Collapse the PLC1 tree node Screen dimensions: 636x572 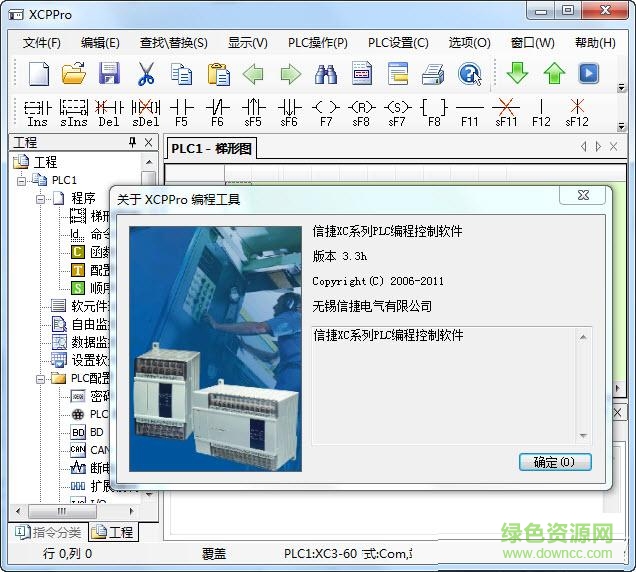22,180
